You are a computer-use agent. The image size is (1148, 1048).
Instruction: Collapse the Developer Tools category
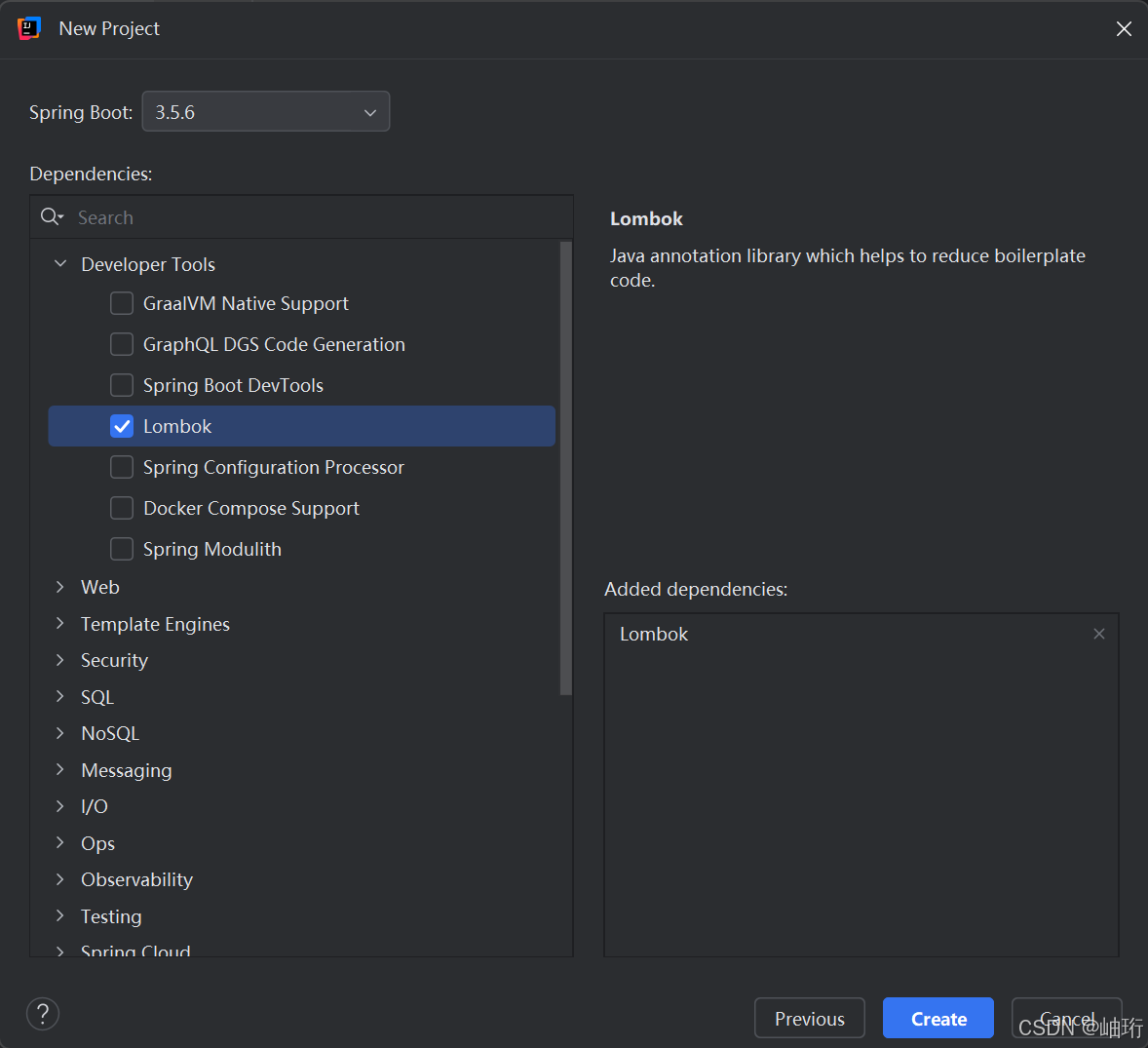60,263
